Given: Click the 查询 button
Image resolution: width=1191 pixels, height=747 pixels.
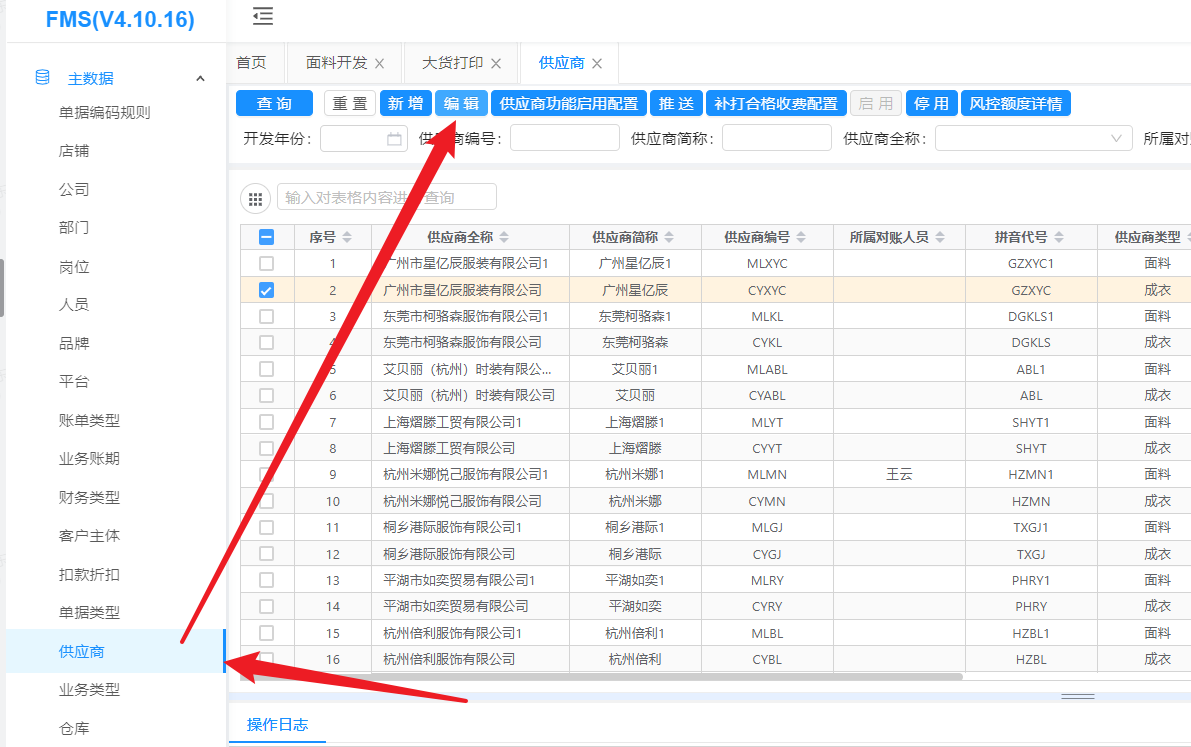Looking at the screenshot, I should tap(274, 104).
